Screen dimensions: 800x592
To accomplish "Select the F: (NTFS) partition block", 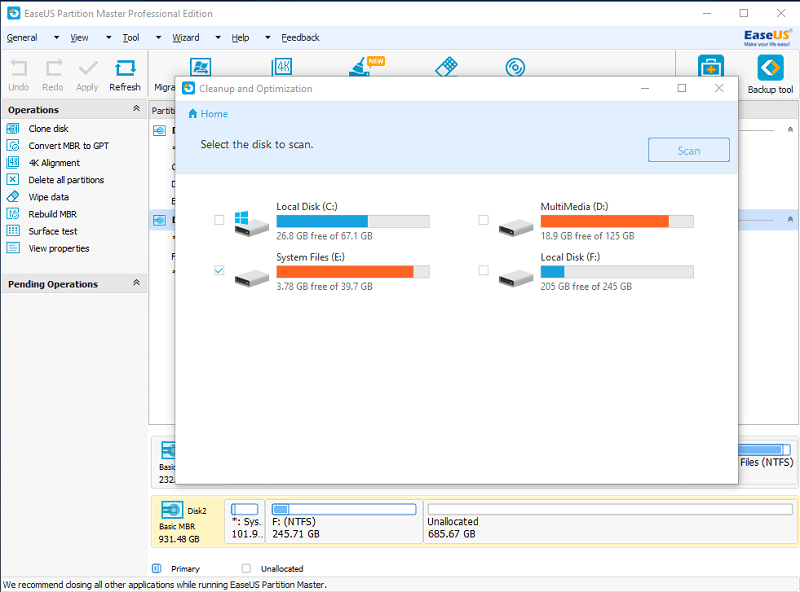I will [x=344, y=522].
